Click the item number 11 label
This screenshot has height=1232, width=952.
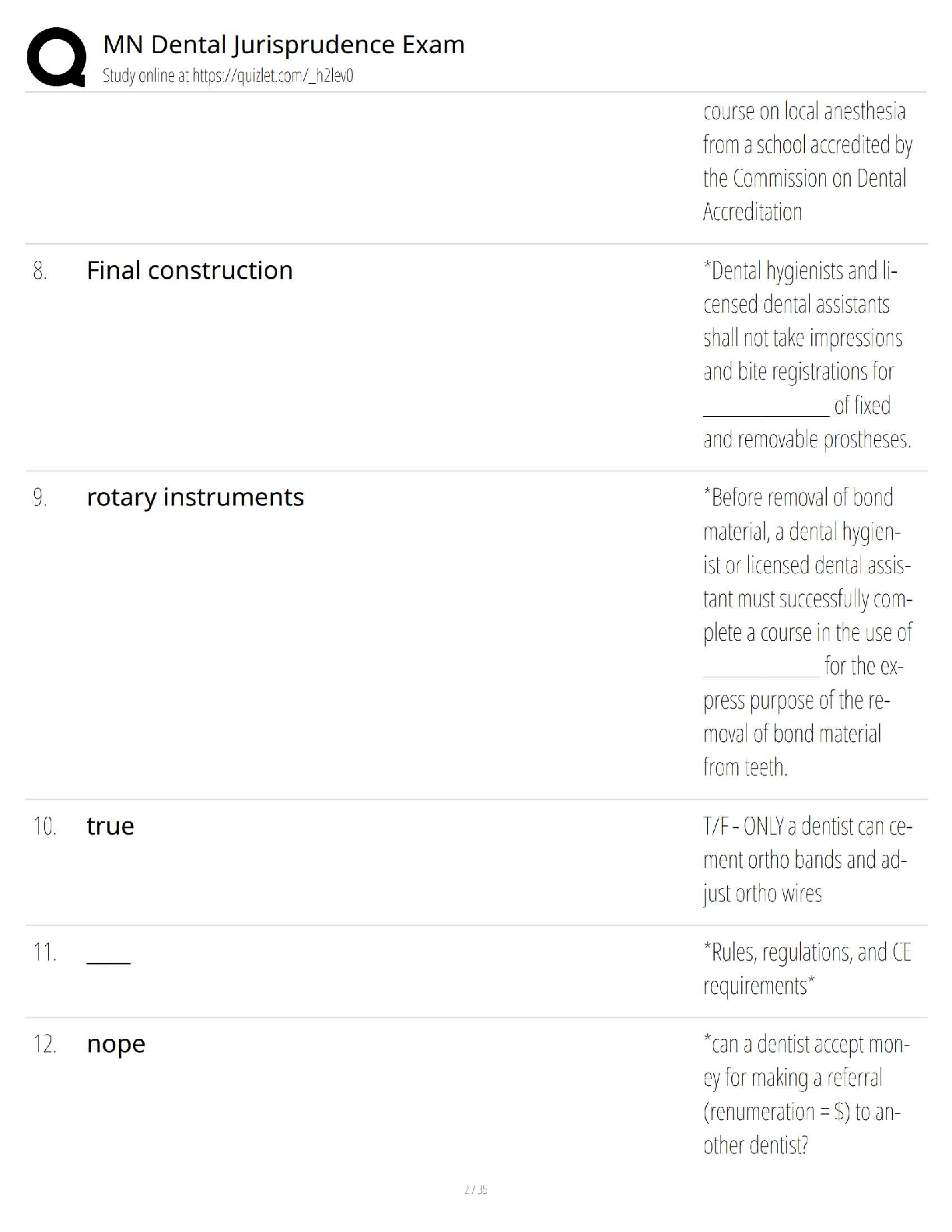44,952
